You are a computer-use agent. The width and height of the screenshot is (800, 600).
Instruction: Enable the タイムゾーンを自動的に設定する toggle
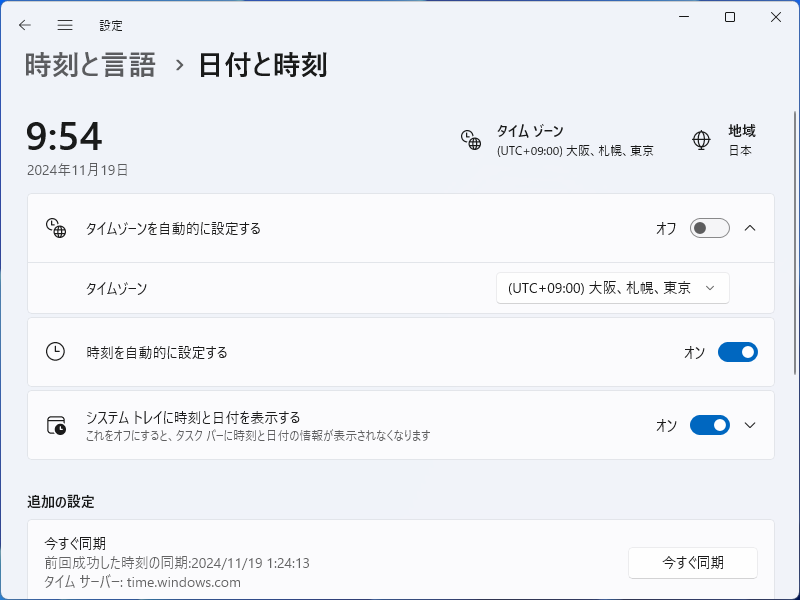(709, 227)
